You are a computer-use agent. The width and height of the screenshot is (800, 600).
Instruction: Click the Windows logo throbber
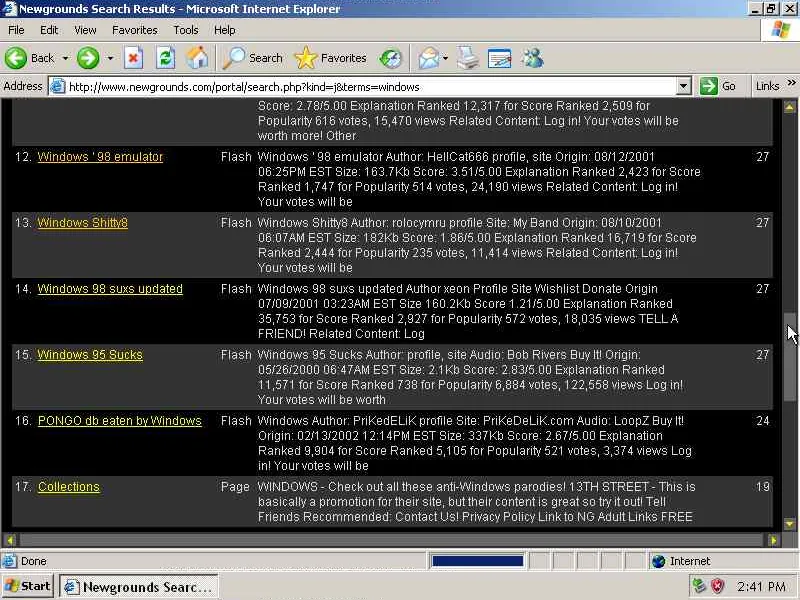[x=780, y=30]
